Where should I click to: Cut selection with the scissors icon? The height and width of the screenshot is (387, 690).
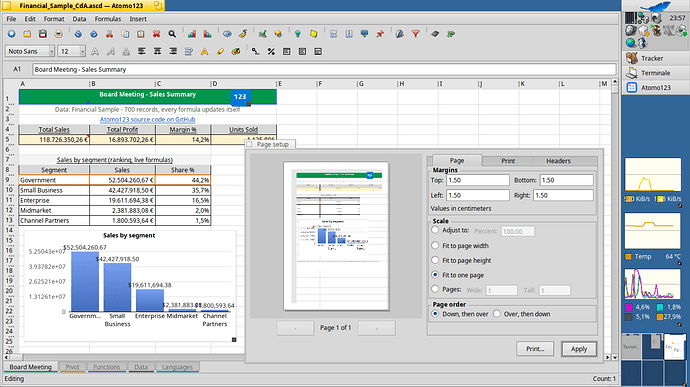(110, 34)
